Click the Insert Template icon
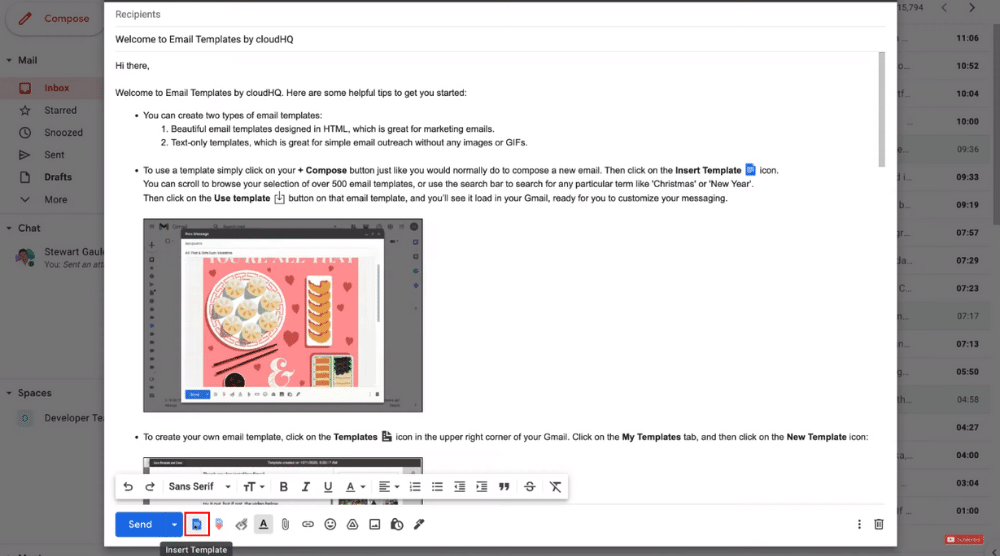 196,524
